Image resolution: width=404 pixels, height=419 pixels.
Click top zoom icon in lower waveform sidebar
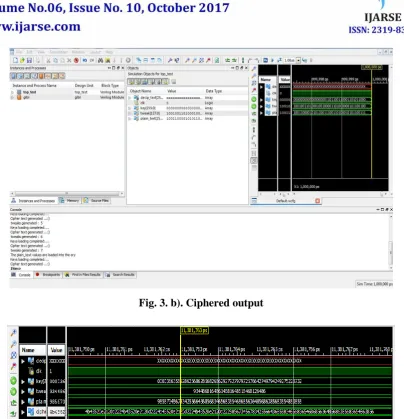click(x=13, y=333)
